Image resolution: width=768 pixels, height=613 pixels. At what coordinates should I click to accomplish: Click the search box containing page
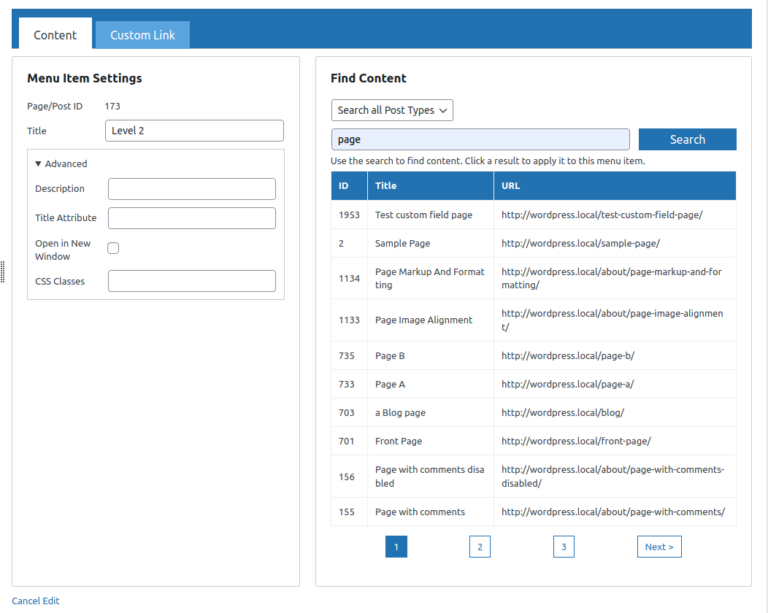480,140
